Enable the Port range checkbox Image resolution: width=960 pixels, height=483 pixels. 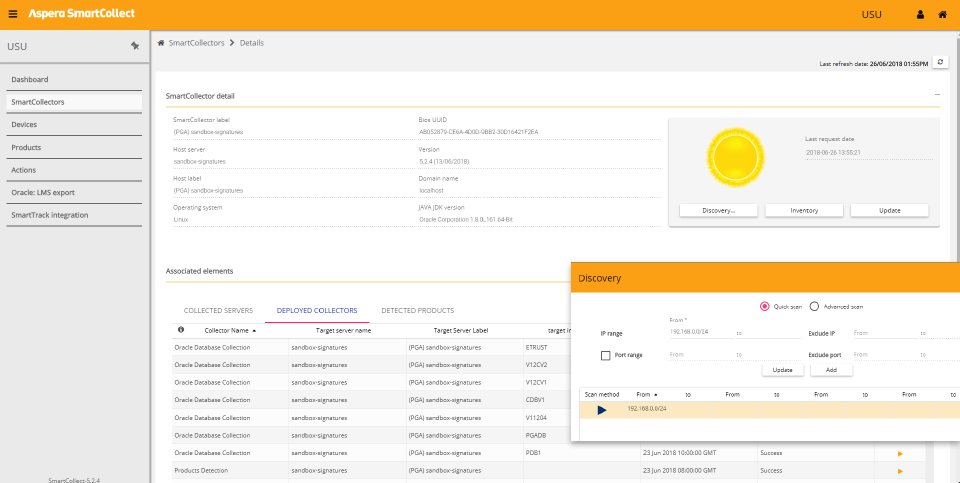[606, 355]
